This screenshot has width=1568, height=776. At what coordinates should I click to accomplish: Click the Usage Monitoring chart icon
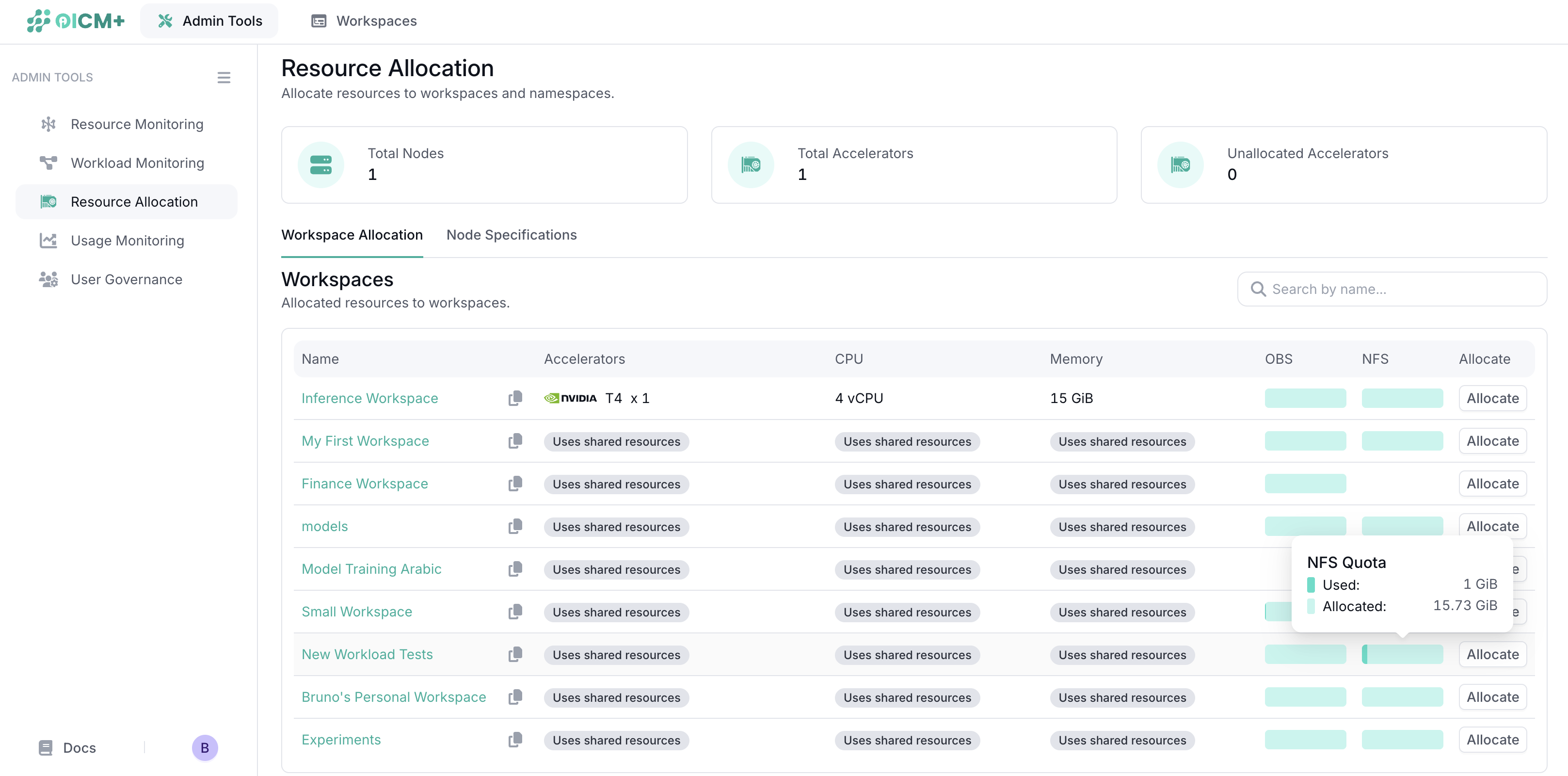tap(48, 241)
